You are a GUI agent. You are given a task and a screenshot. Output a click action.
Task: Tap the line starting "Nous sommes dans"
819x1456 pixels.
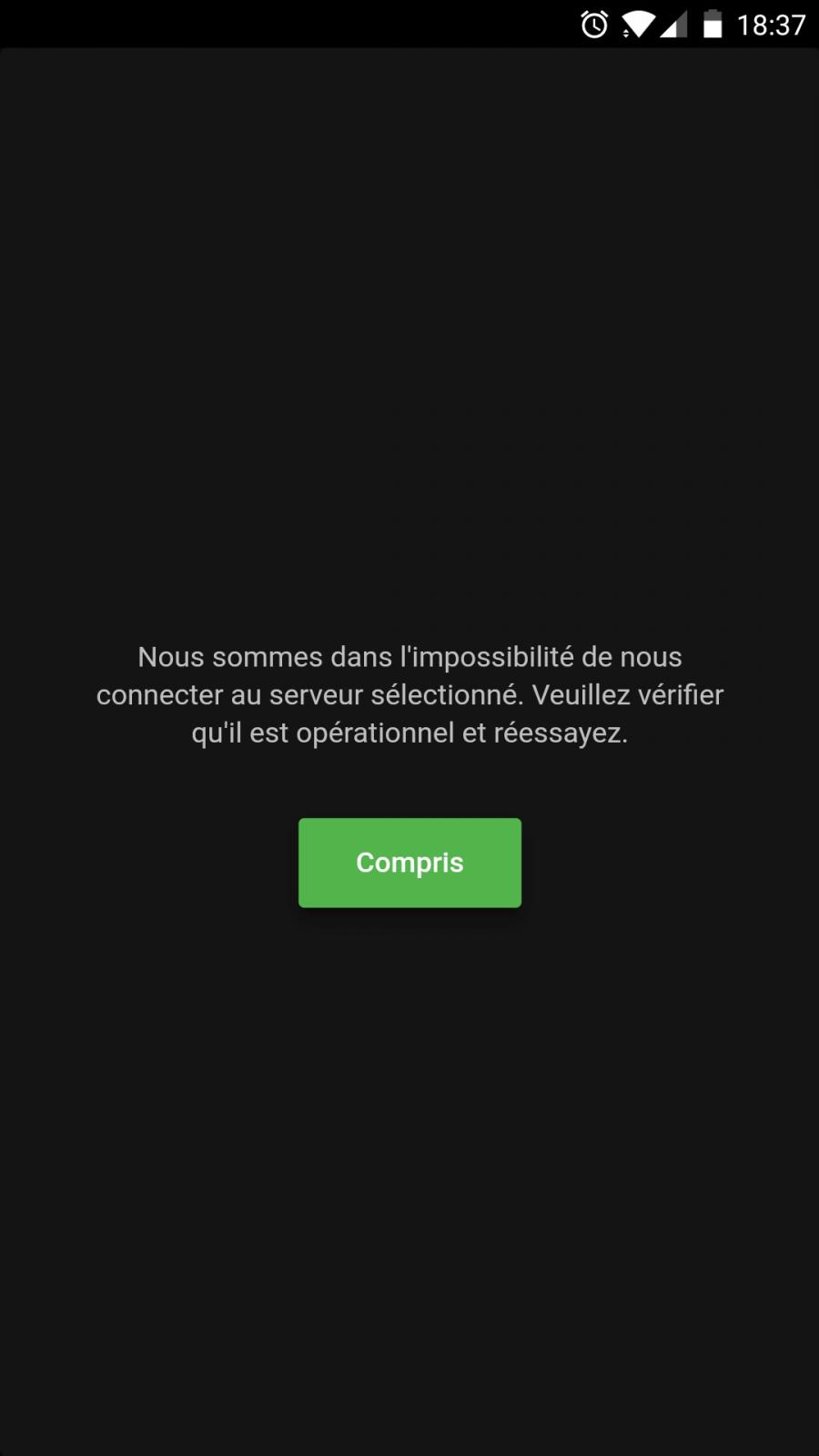409,657
